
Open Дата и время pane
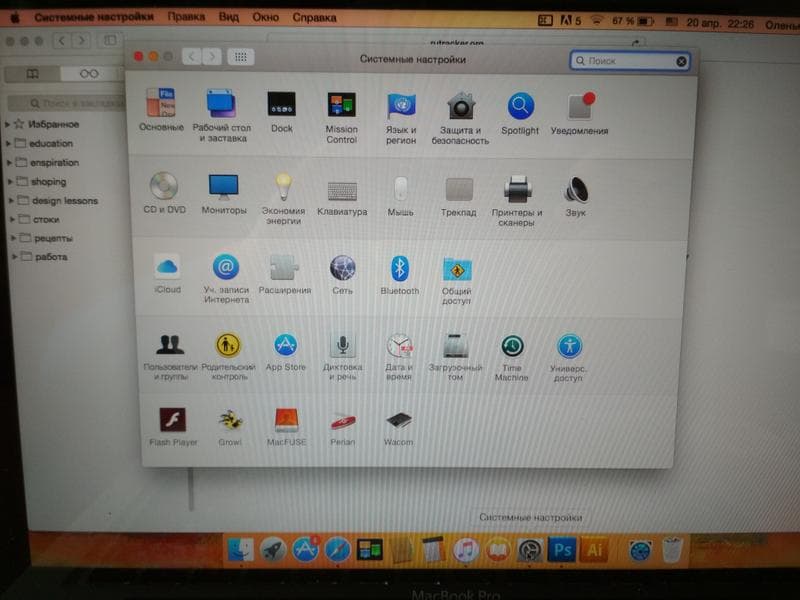pos(399,357)
